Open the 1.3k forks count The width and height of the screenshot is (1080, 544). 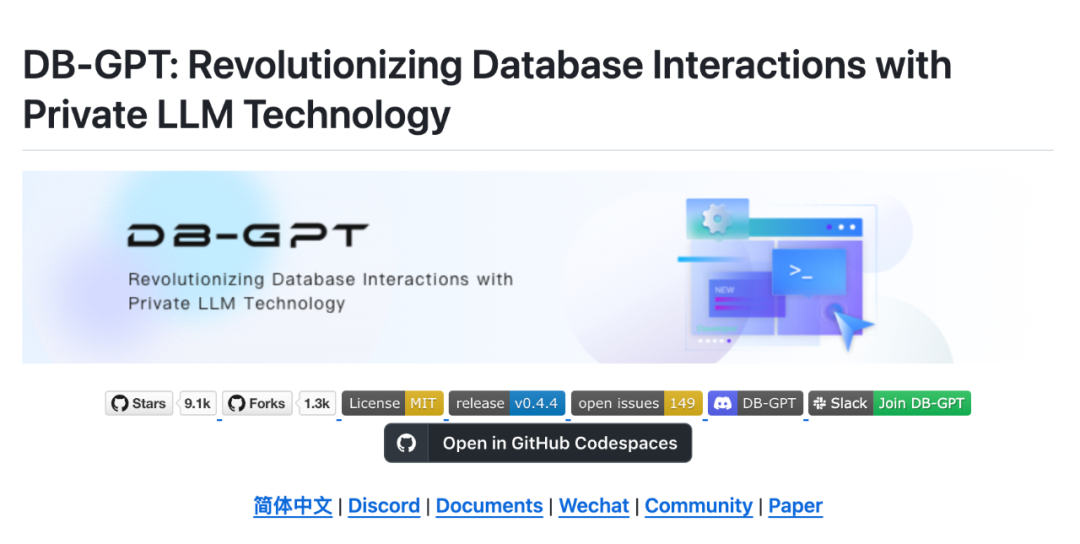point(317,404)
